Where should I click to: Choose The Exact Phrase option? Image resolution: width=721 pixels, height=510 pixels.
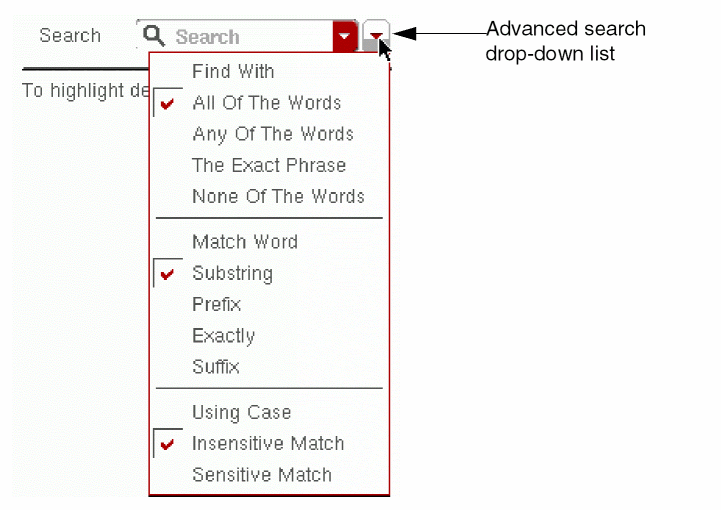pyautogui.click(x=268, y=165)
